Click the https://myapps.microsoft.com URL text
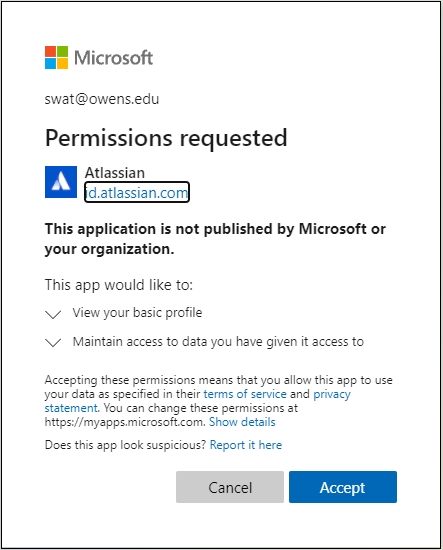Viewport: 443px width, 550px height. pyautogui.click(x=125, y=422)
